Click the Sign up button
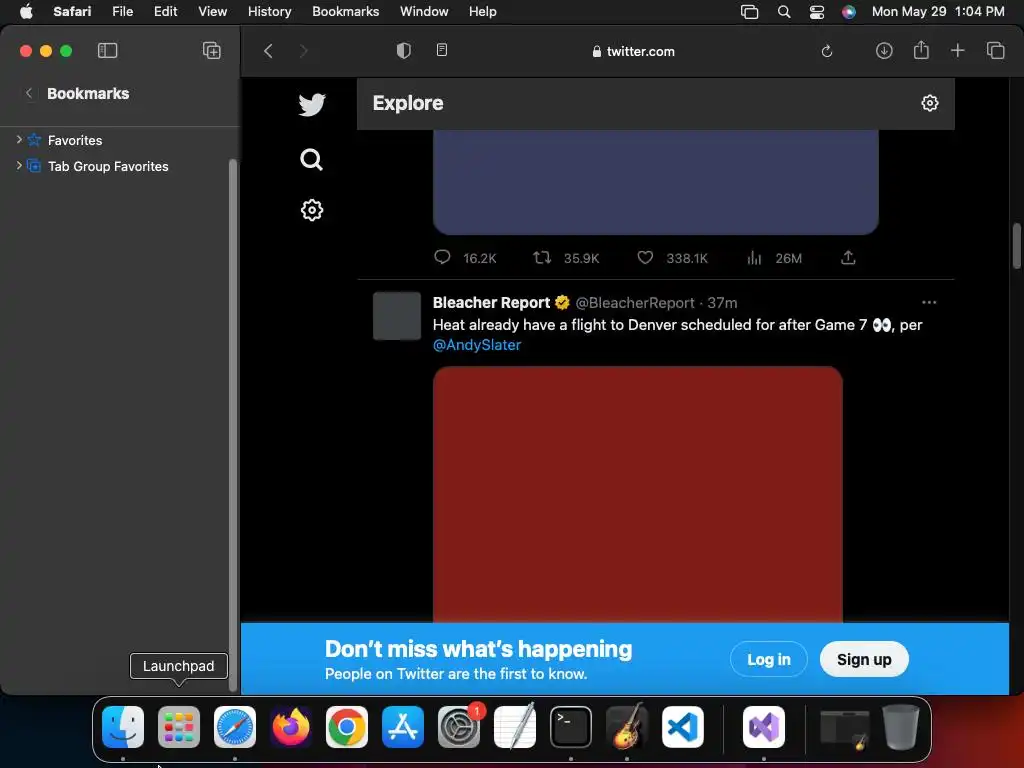 click(864, 660)
